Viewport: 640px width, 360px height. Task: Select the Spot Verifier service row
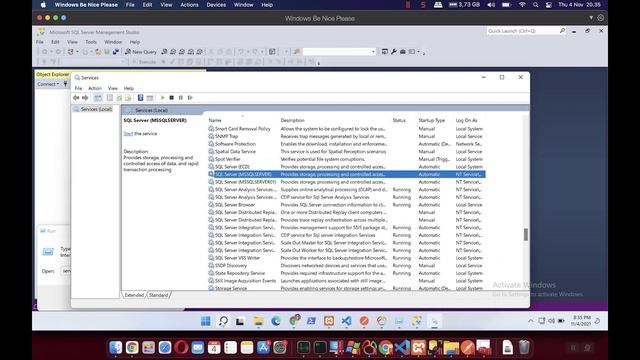tap(346, 159)
